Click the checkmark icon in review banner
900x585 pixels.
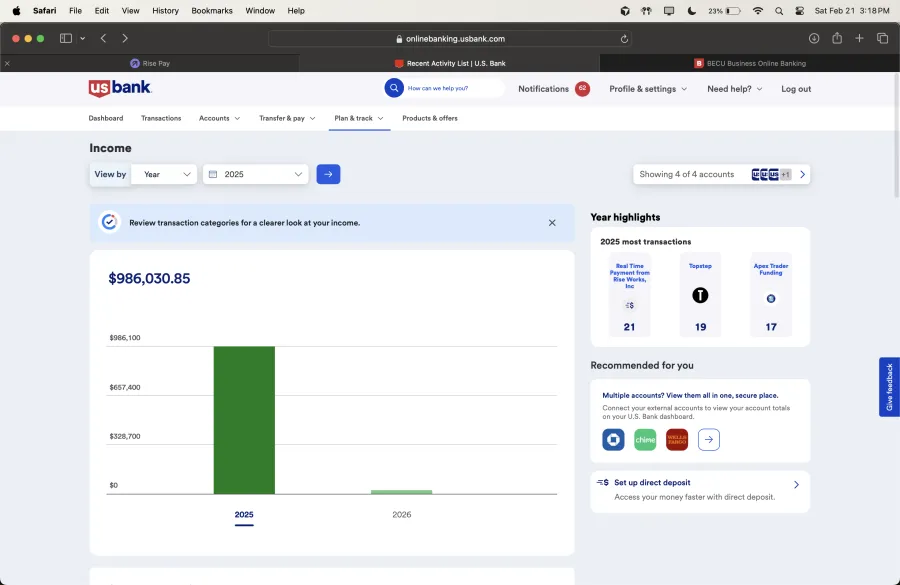109,222
